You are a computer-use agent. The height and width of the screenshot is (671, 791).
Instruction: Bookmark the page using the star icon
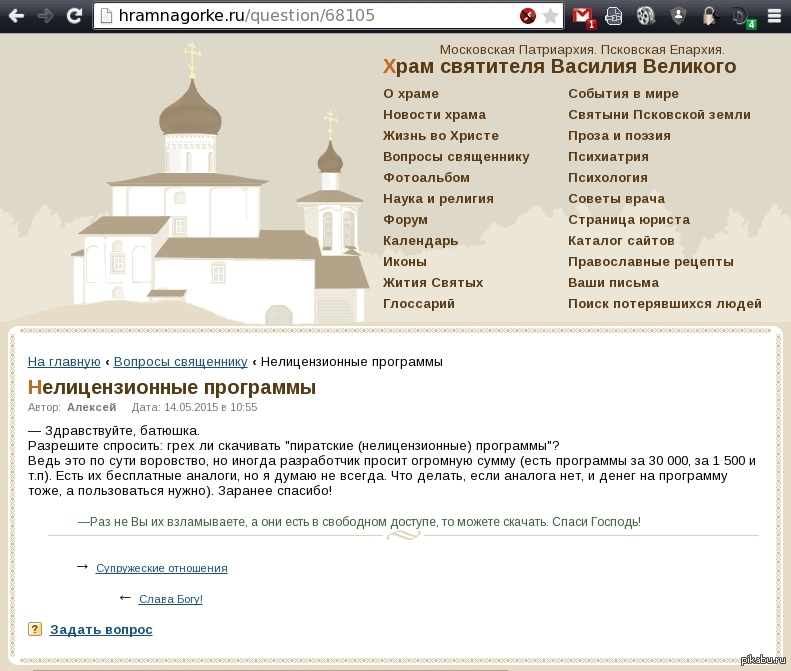coord(550,16)
